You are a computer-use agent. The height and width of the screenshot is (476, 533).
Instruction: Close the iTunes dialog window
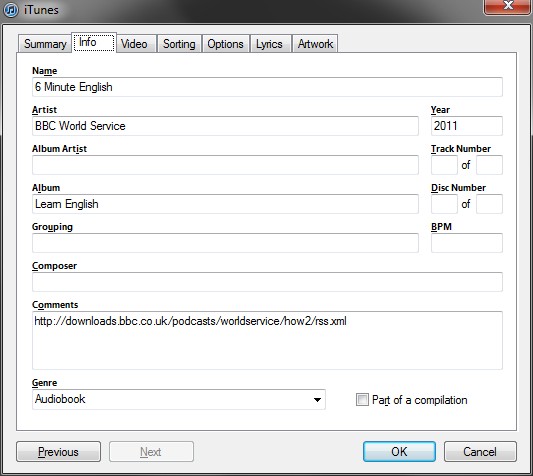click(507, 7)
